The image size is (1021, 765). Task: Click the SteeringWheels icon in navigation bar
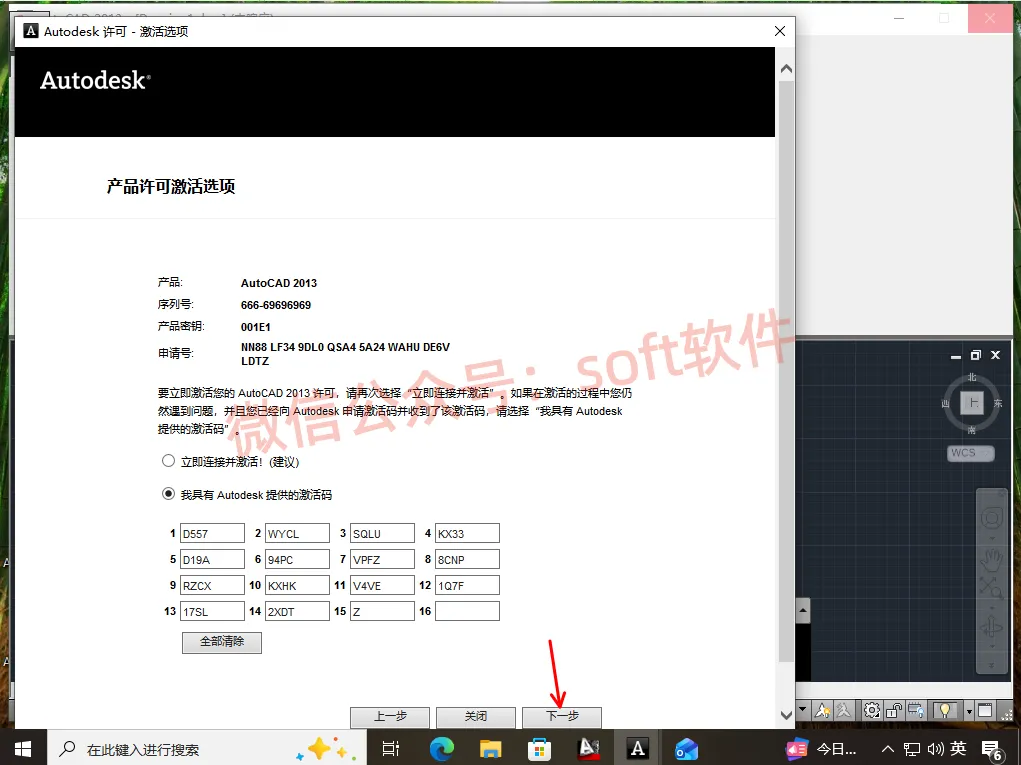tap(991, 519)
